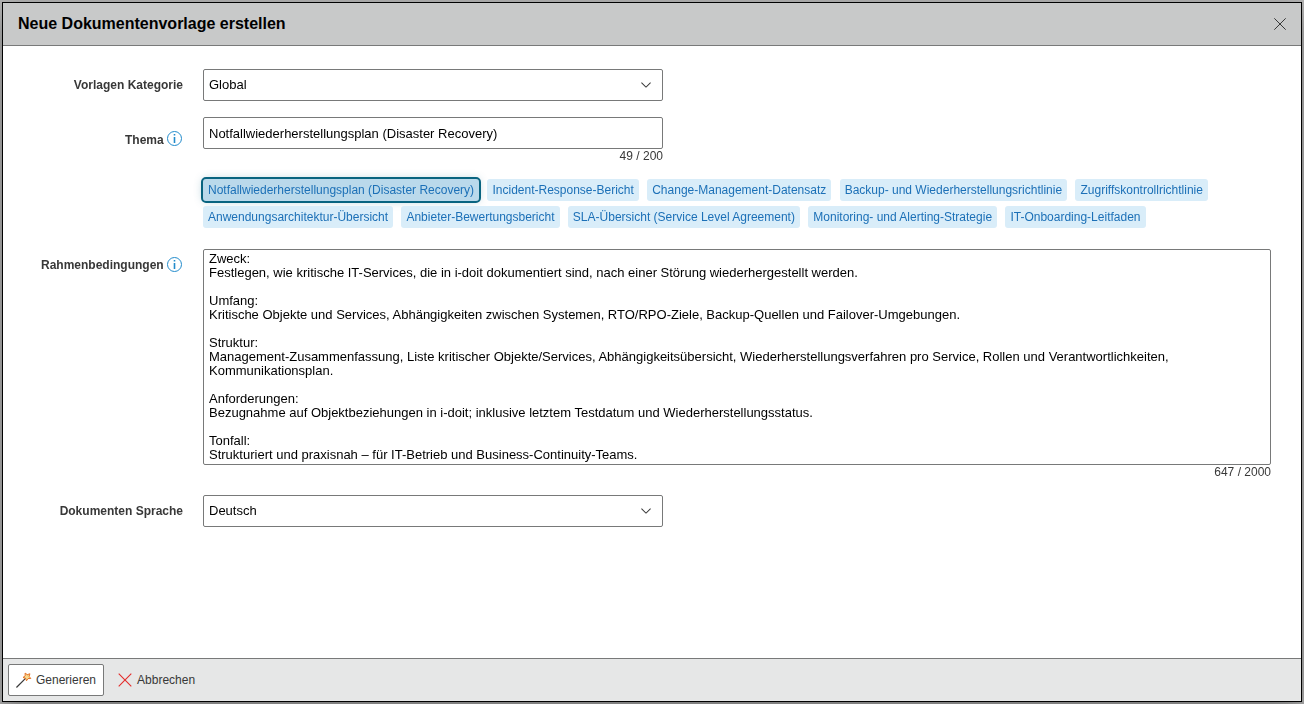The height and width of the screenshot is (704, 1304).
Task: Click the Thema label text
Action: point(144,140)
